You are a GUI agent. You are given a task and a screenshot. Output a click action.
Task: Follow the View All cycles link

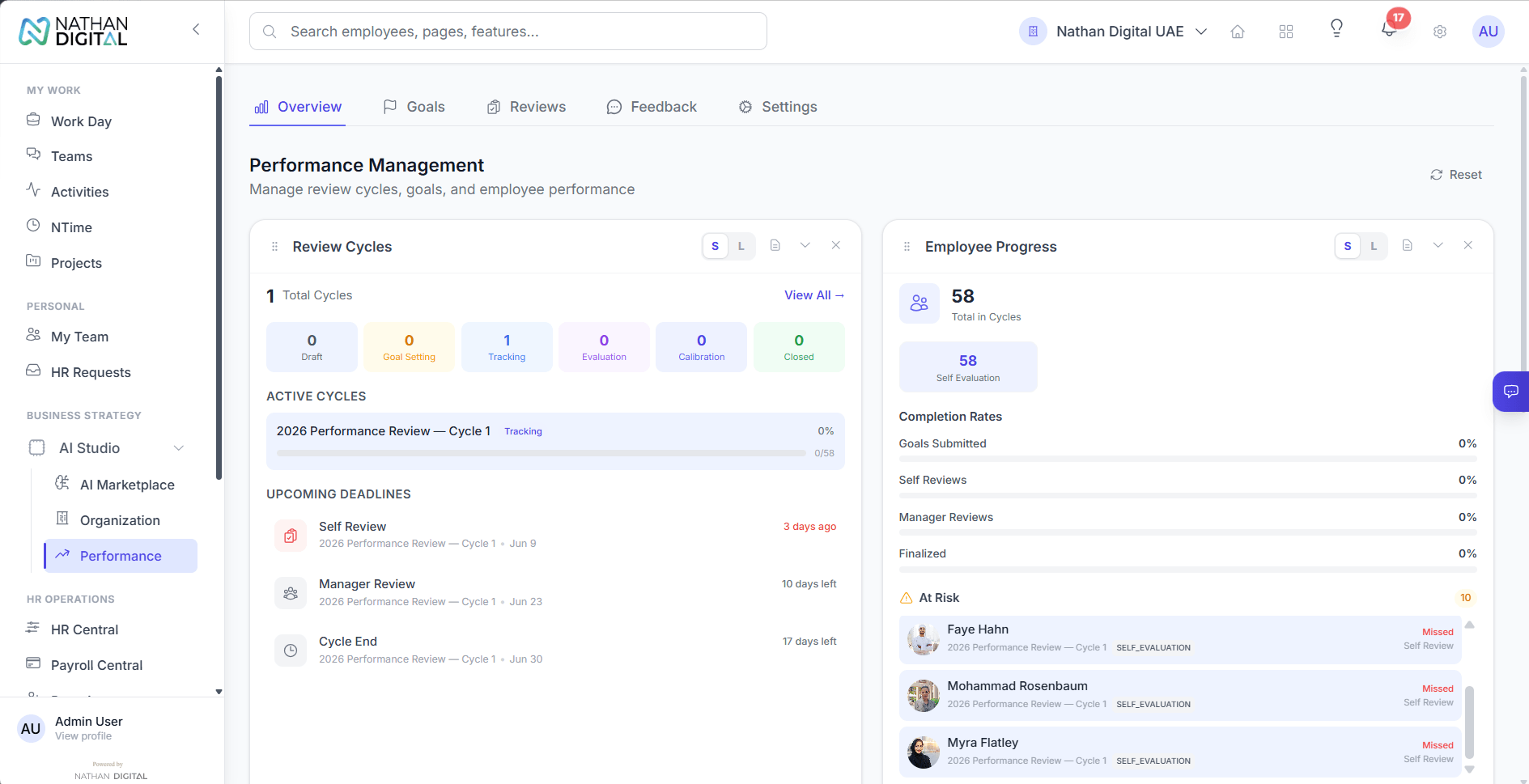[814, 295]
